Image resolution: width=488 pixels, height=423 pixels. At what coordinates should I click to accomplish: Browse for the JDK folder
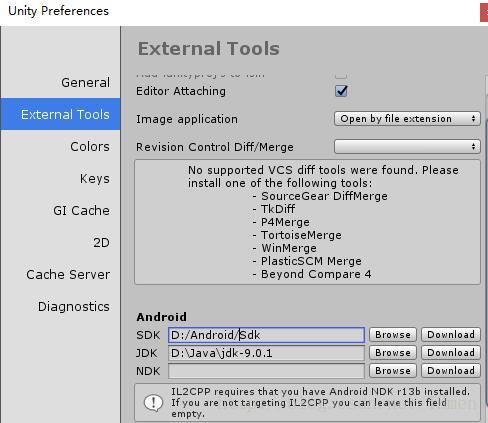pos(393,353)
